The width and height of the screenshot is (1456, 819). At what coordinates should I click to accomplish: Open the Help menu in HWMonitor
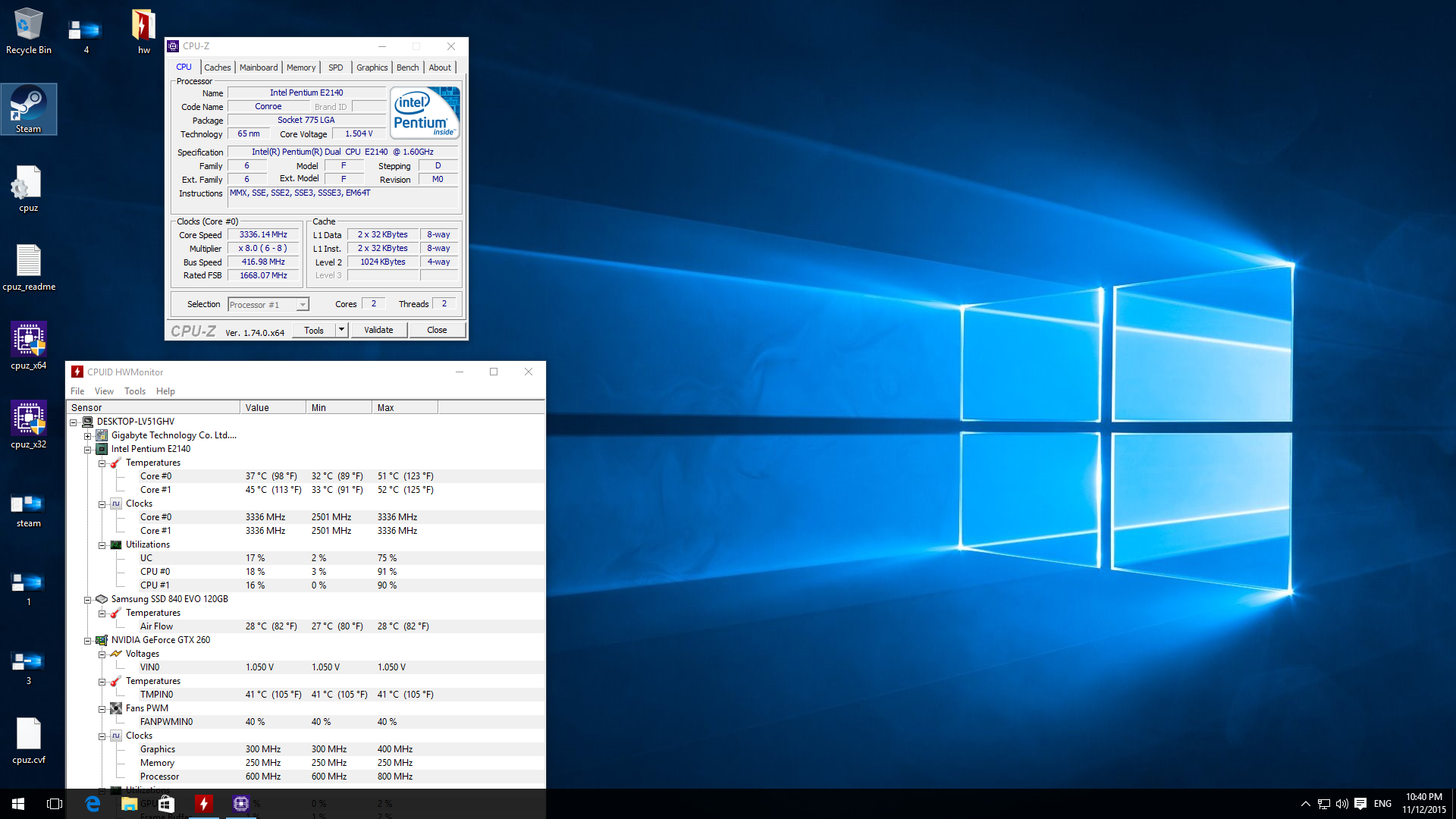[165, 391]
